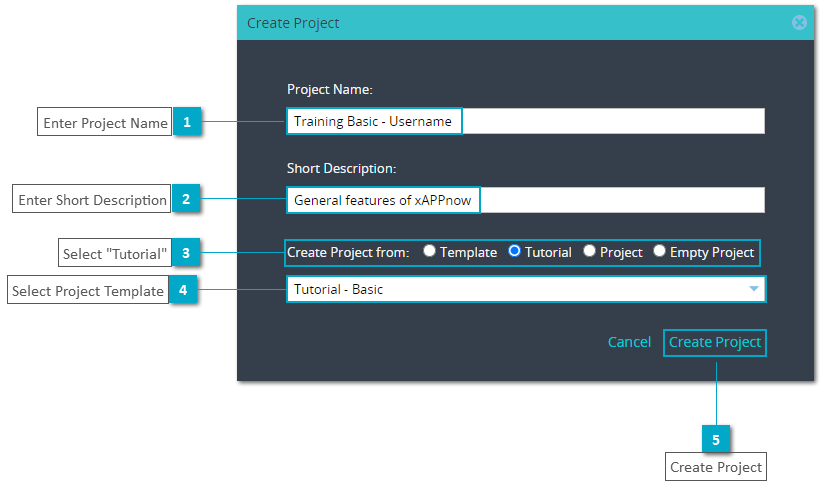The width and height of the screenshot is (823, 493).
Task: Click the 'Create Project from:' label
Action: click(x=348, y=253)
